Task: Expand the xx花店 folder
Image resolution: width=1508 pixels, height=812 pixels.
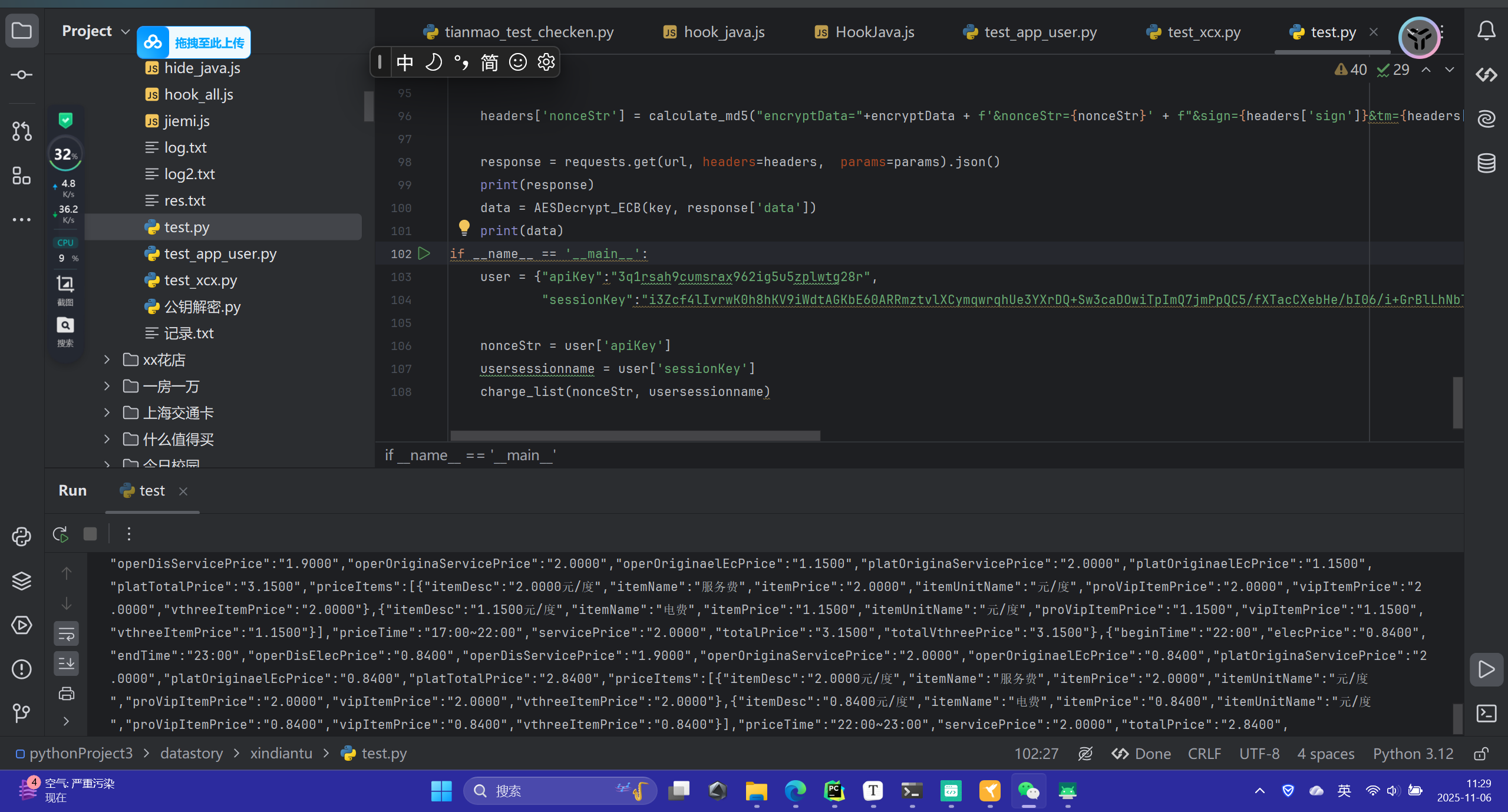Action: [107, 359]
